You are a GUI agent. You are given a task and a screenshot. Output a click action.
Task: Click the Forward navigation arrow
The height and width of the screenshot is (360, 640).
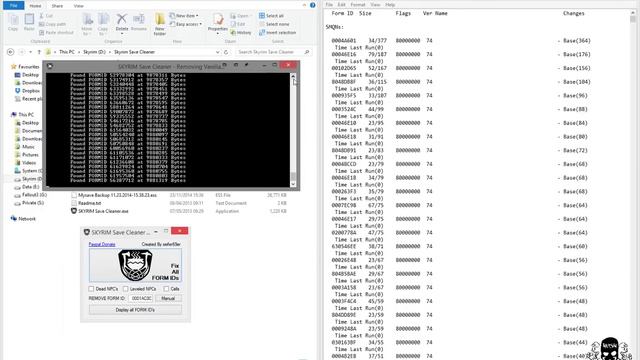[22, 52]
